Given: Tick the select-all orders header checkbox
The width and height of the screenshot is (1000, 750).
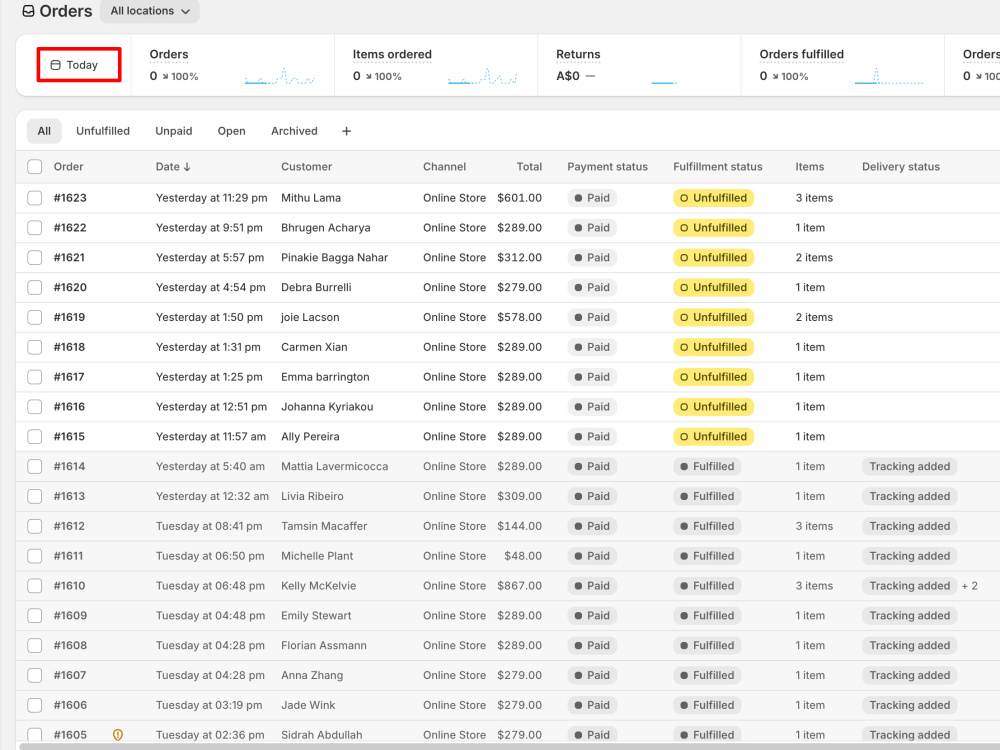Looking at the screenshot, I should click(35, 166).
